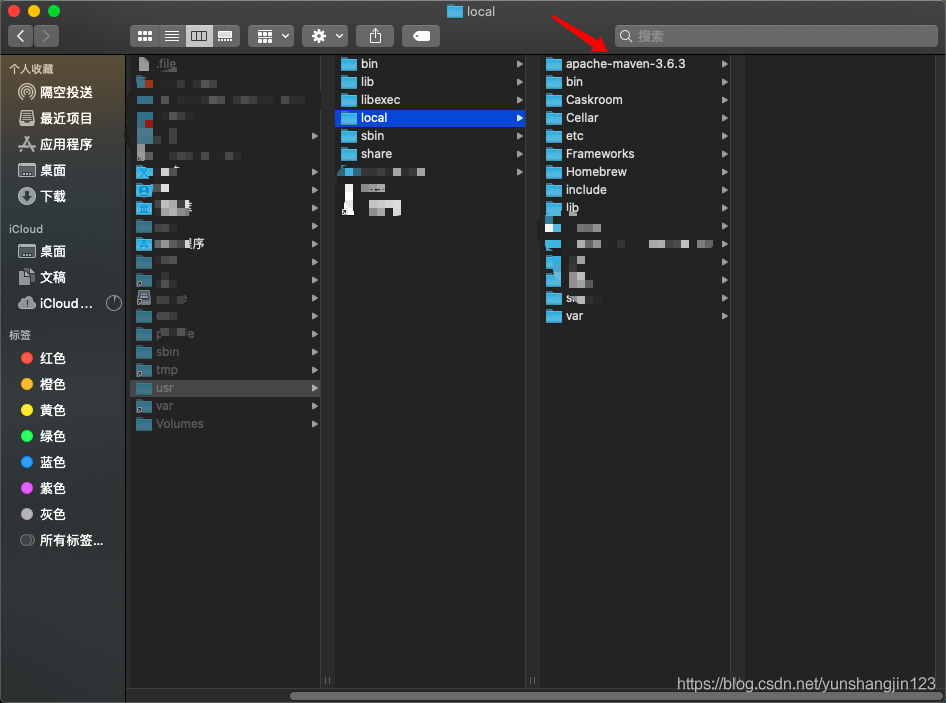Click the horizontal scrollbar at the bottom

click(615, 696)
